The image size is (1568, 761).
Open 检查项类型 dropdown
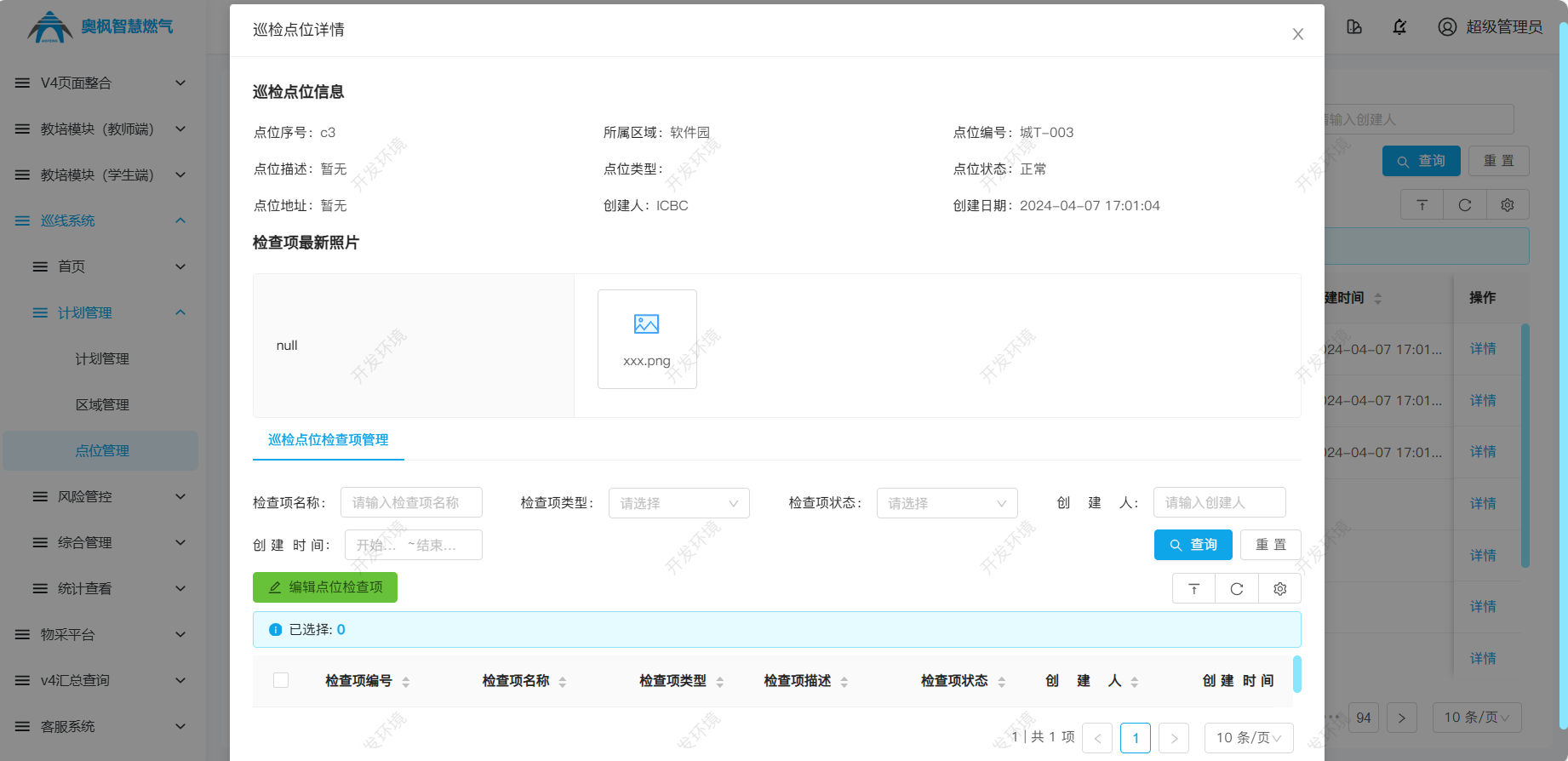tap(679, 503)
